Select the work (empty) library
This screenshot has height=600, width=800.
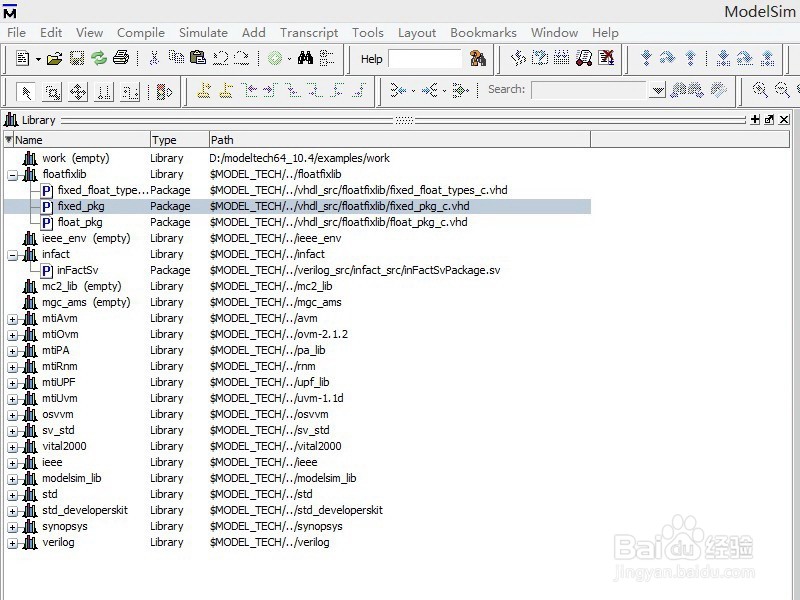click(297, 158)
